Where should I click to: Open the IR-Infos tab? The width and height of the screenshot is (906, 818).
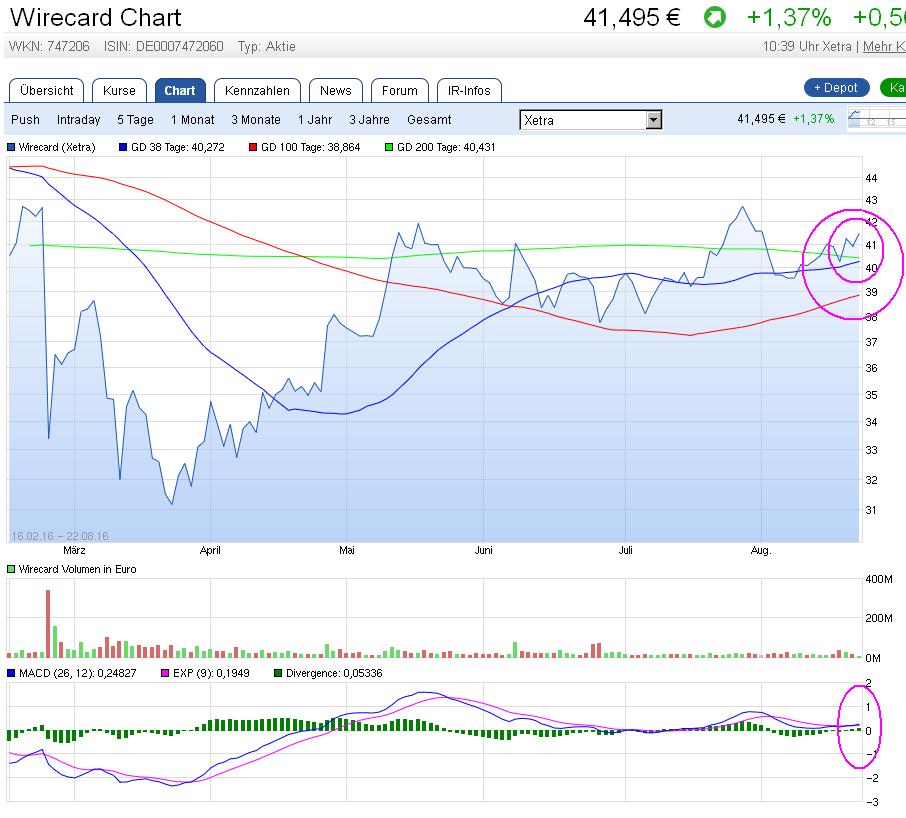pyautogui.click(x=468, y=90)
